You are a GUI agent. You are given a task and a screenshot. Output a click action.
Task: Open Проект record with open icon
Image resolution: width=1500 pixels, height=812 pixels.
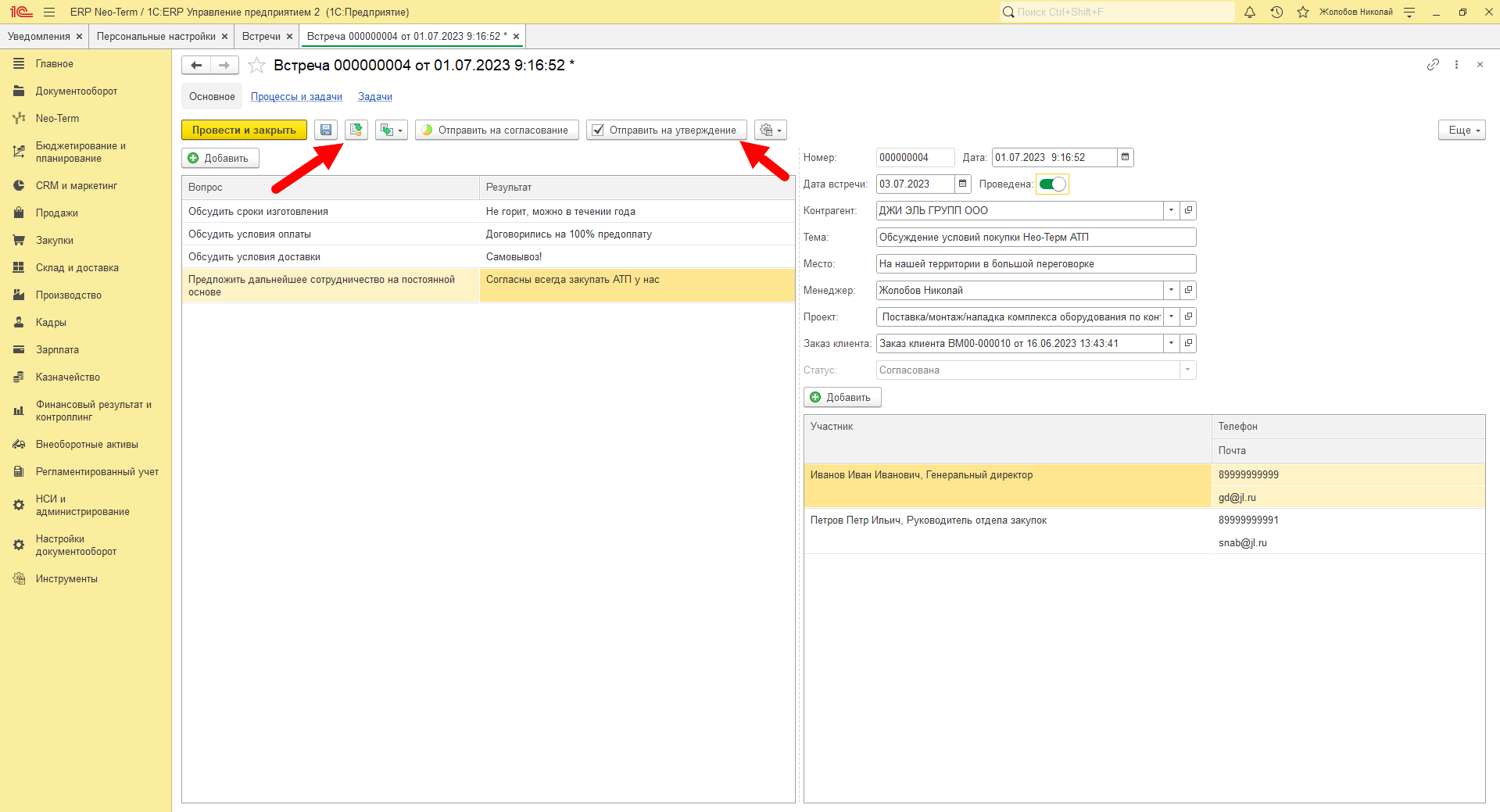pos(1188,317)
